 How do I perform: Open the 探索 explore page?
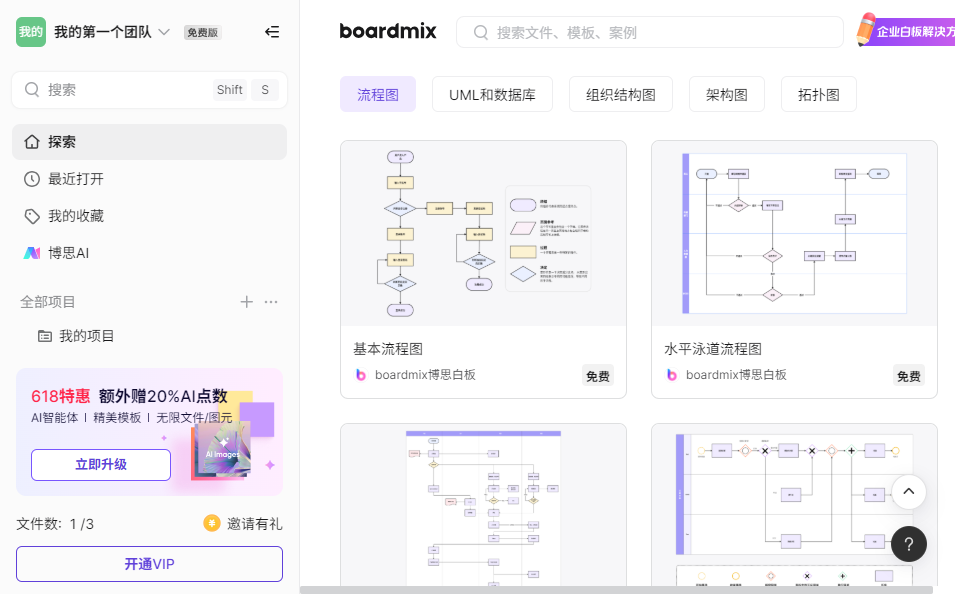point(149,142)
